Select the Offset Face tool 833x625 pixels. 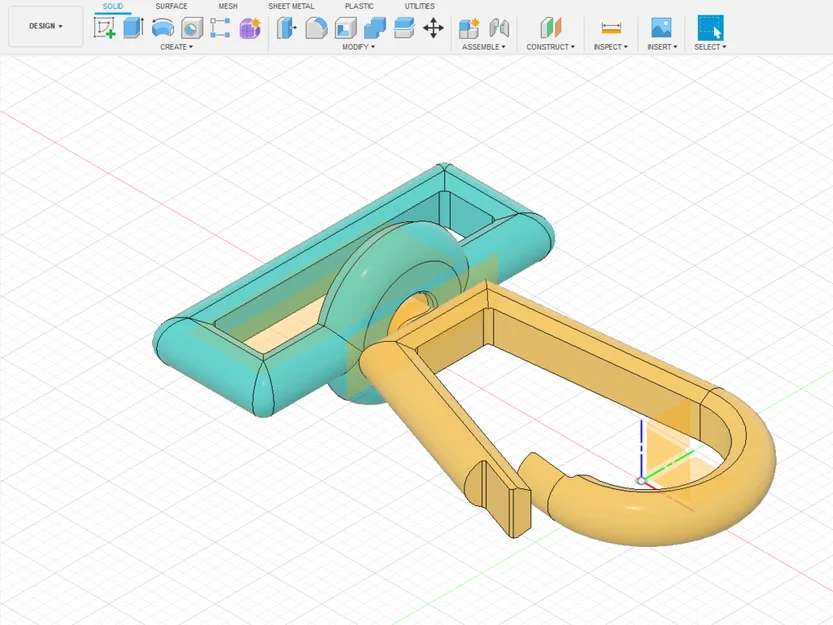tap(404, 28)
